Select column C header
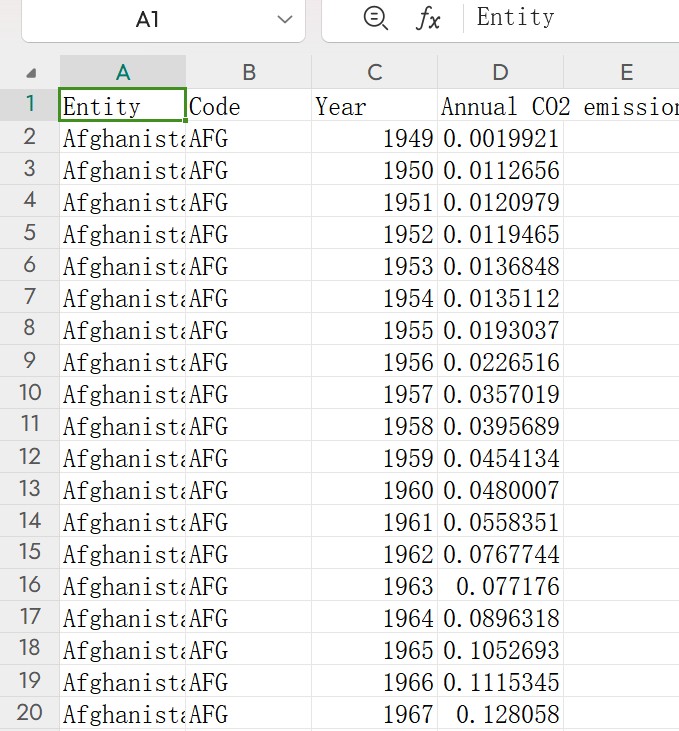This screenshot has width=679, height=731. coord(375,72)
